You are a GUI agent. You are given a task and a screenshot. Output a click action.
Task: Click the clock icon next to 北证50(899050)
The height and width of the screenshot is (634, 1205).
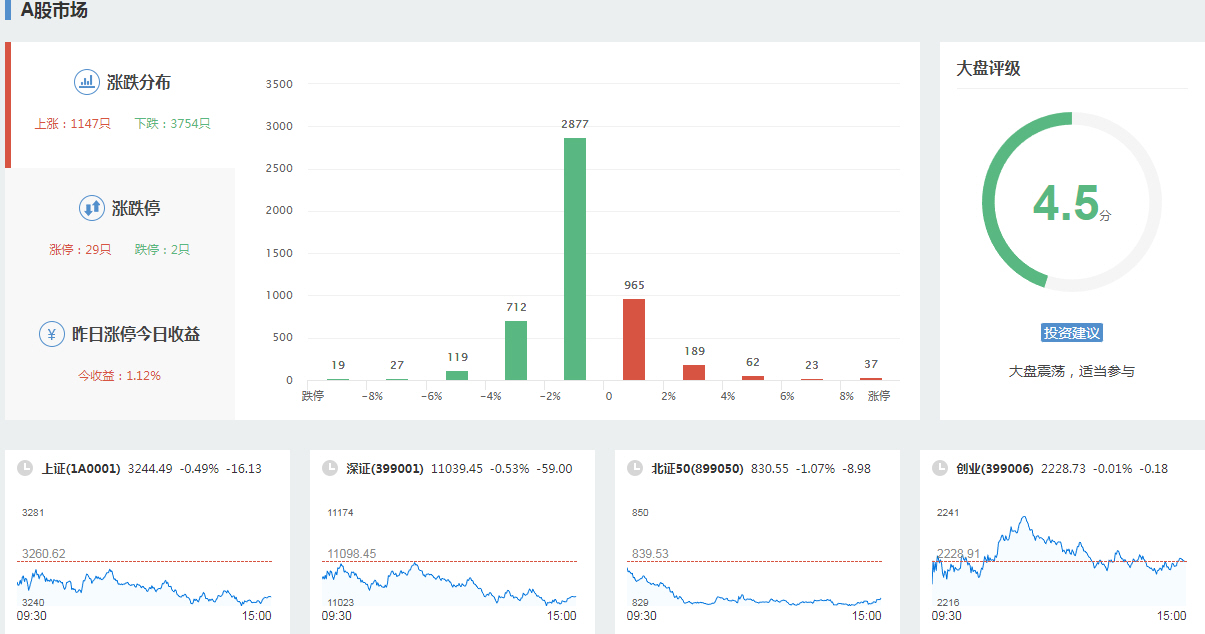pyautogui.click(x=635, y=468)
